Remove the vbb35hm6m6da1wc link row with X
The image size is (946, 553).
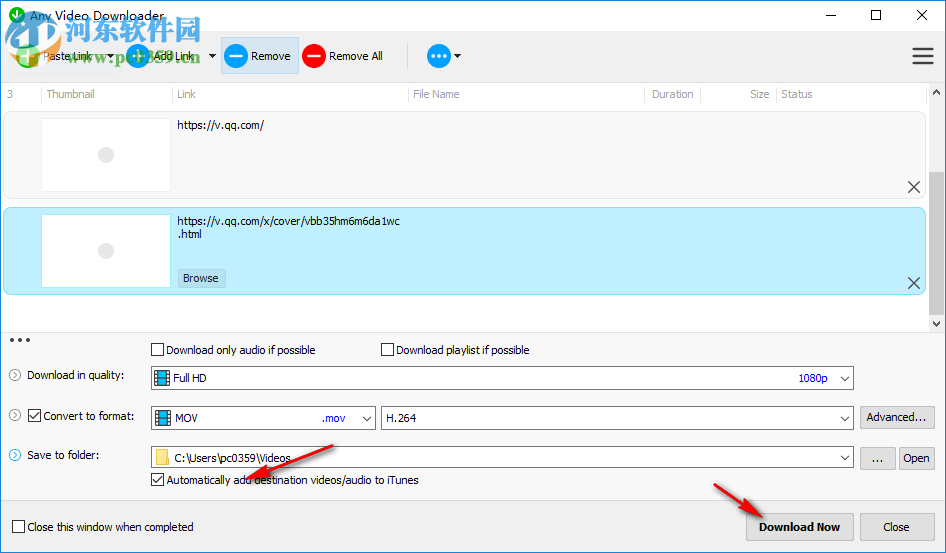tap(913, 283)
